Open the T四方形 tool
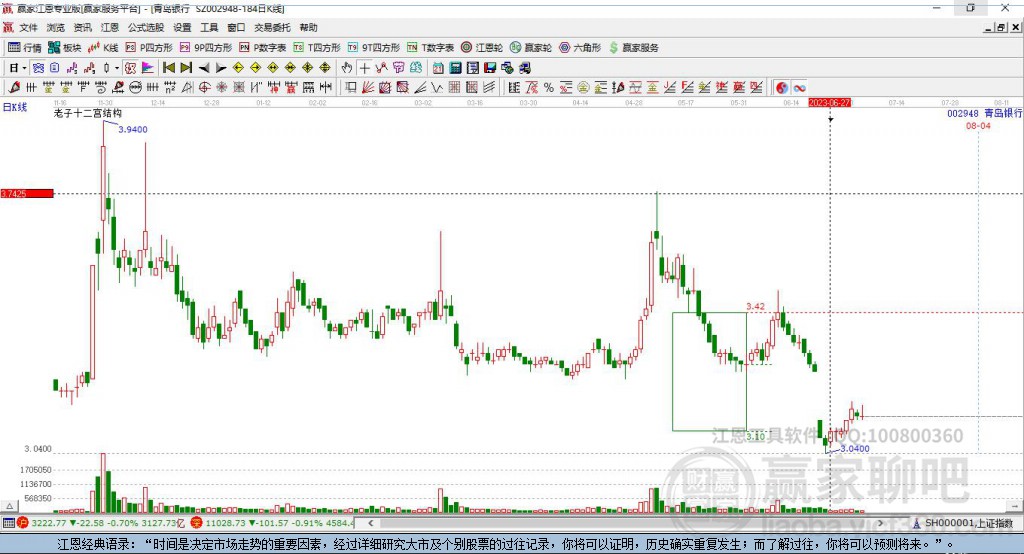The width and height of the screenshot is (1024, 554). [317, 48]
